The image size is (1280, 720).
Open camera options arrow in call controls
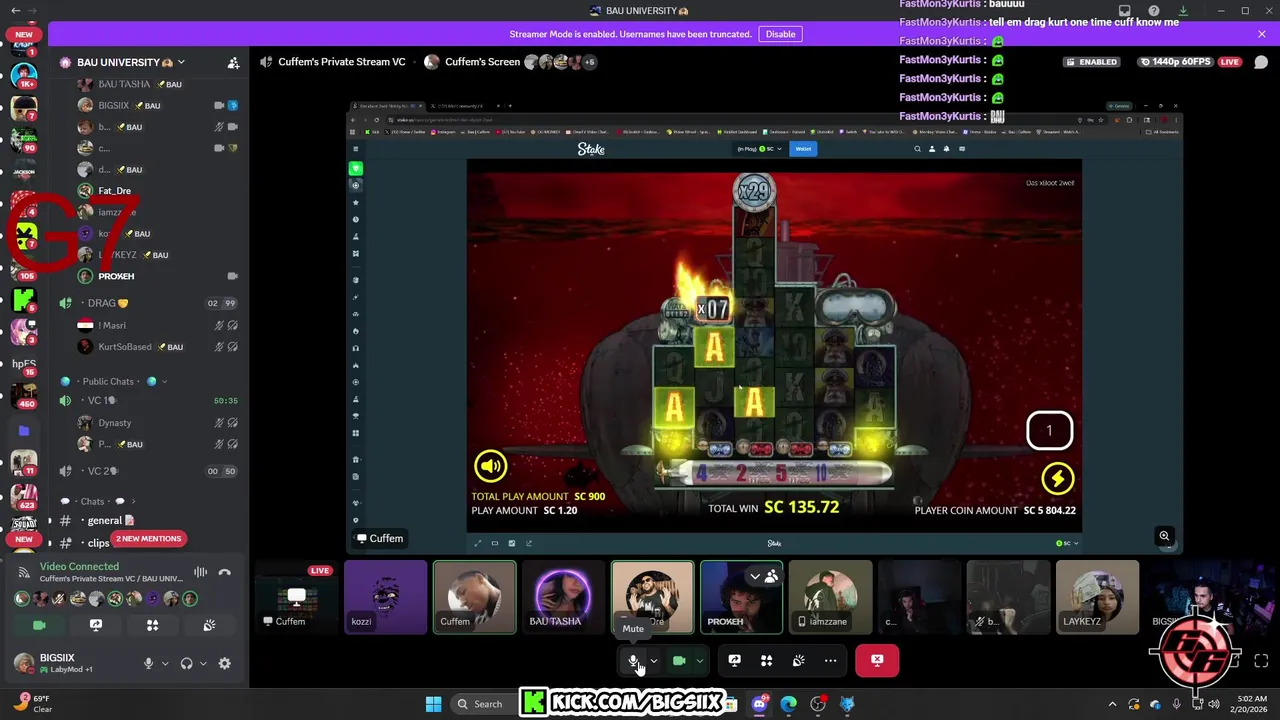[699, 660]
